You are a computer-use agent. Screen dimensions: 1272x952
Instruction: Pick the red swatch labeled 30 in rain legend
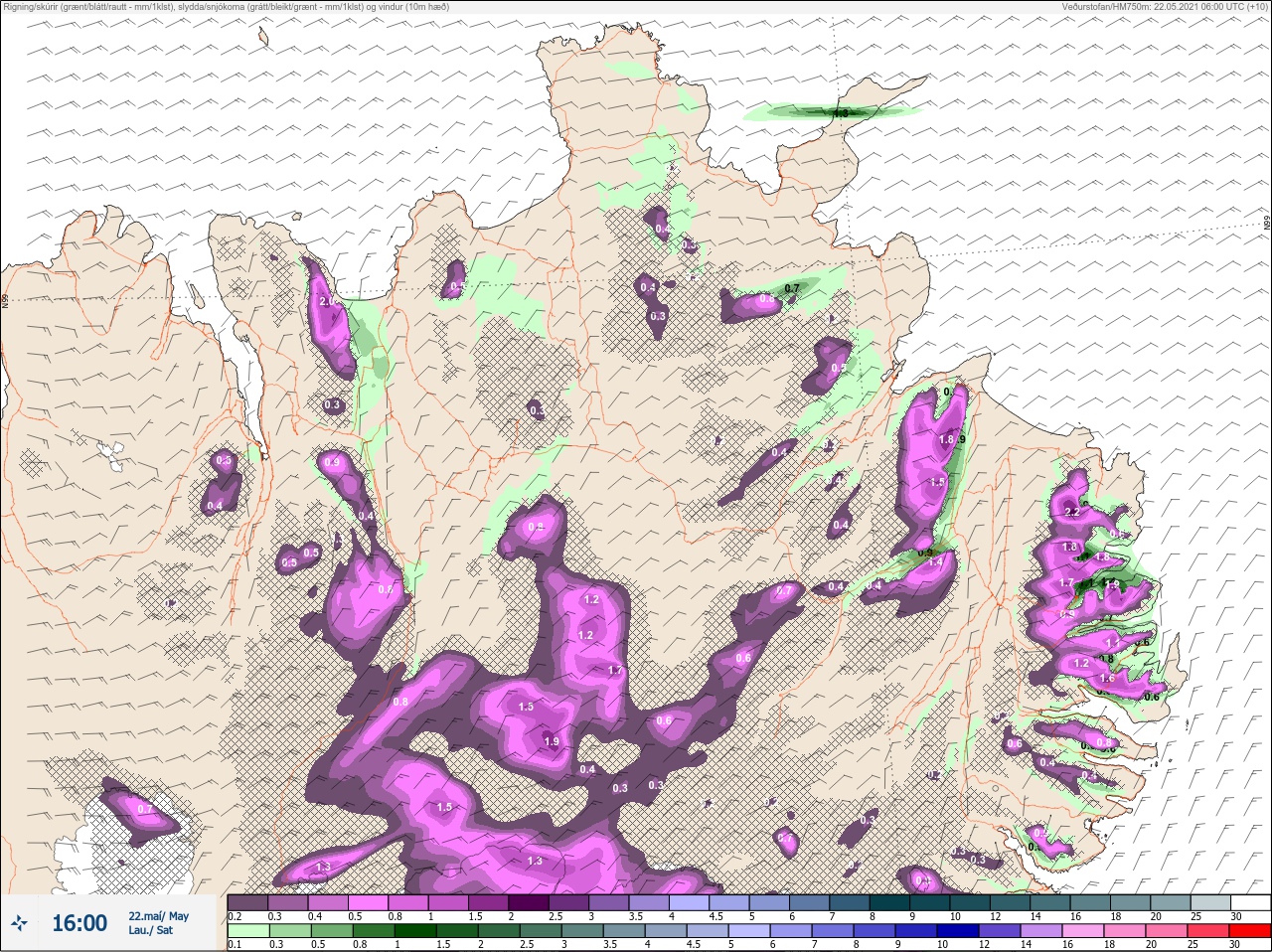pyautogui.click(x=1251, y=932)
